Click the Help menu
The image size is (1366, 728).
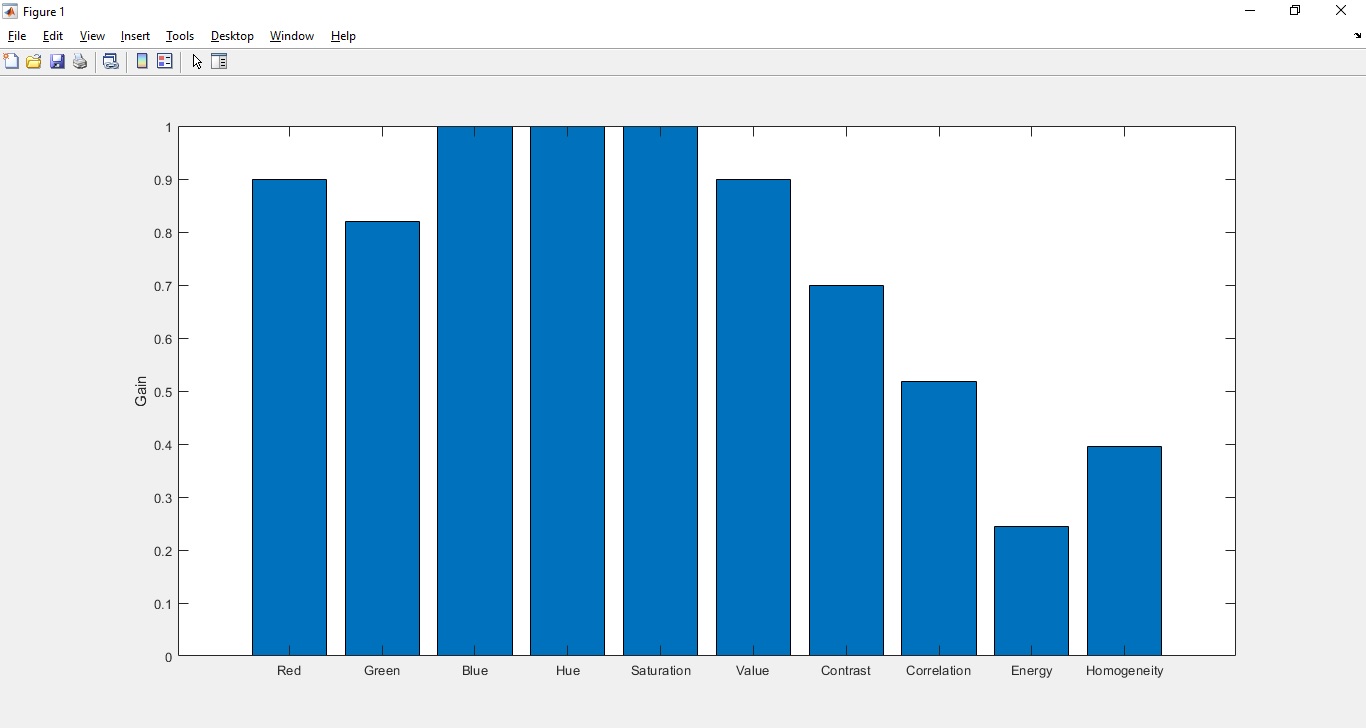(x=343, y=36)
